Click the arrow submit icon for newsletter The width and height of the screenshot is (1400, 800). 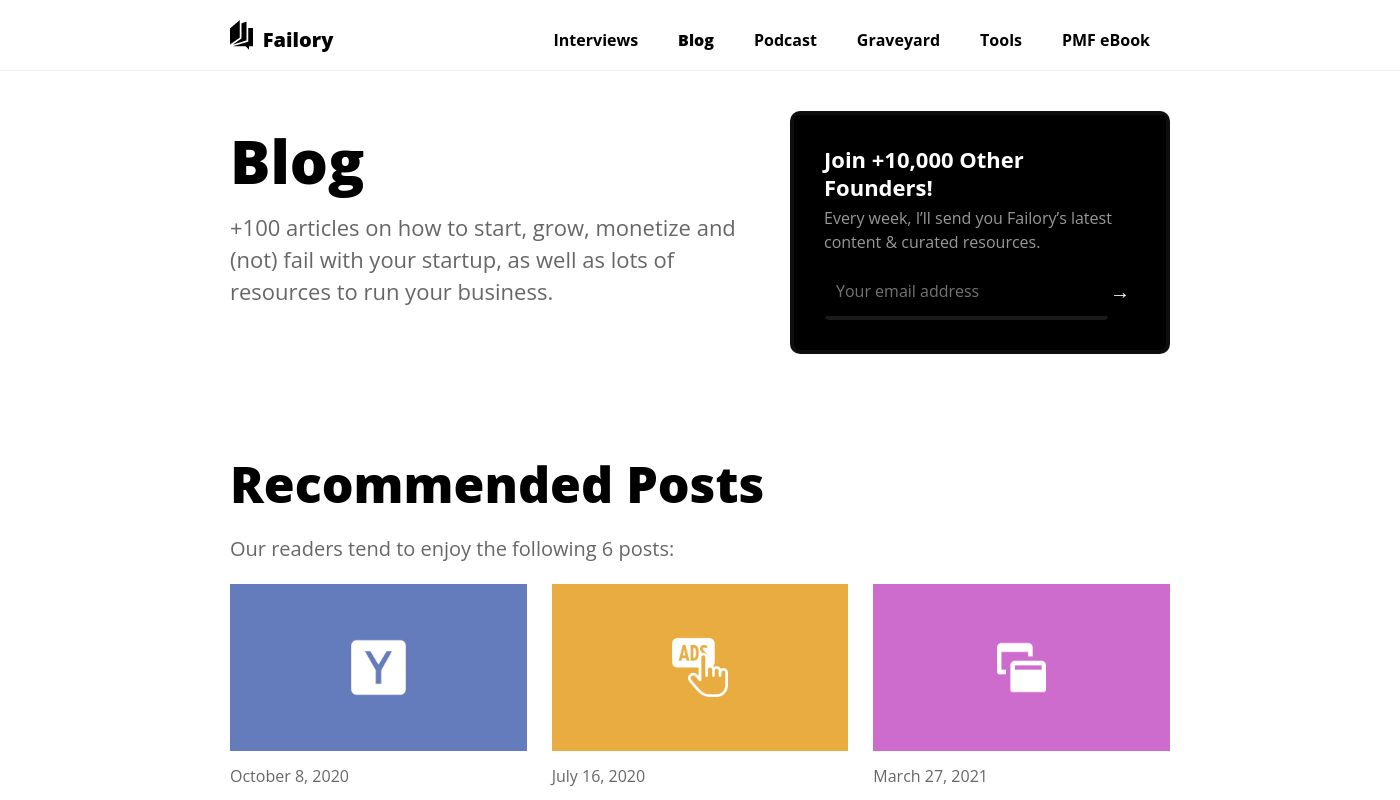[x=1120, y=294]
